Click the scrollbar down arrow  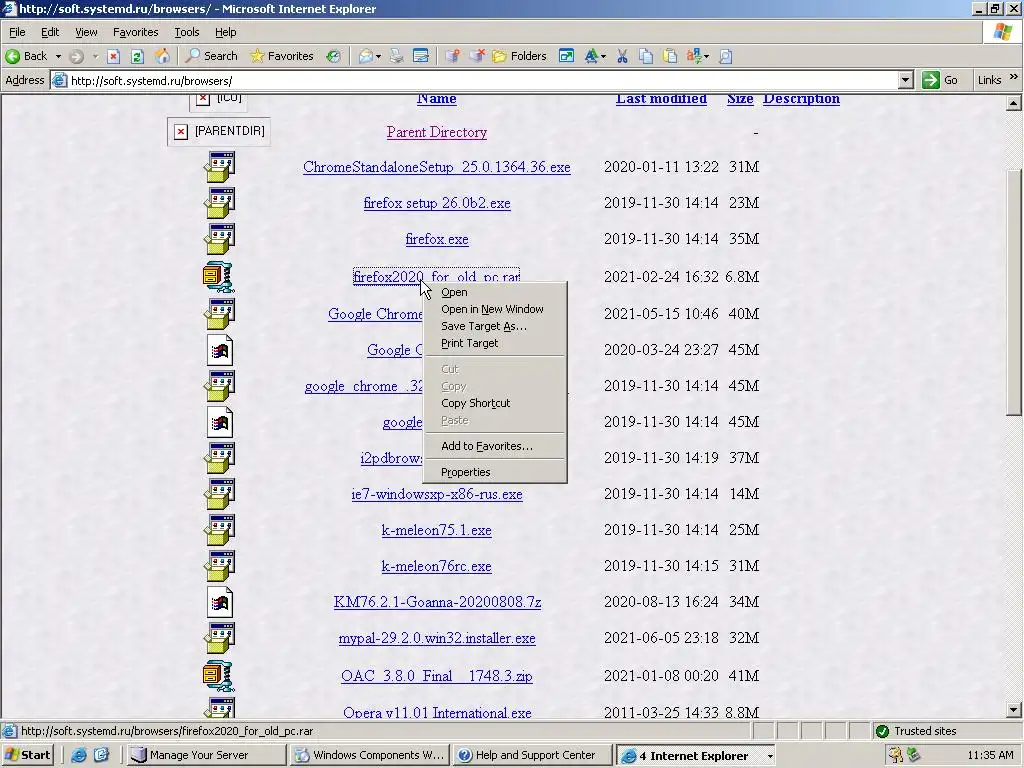tap(1014, 710)
